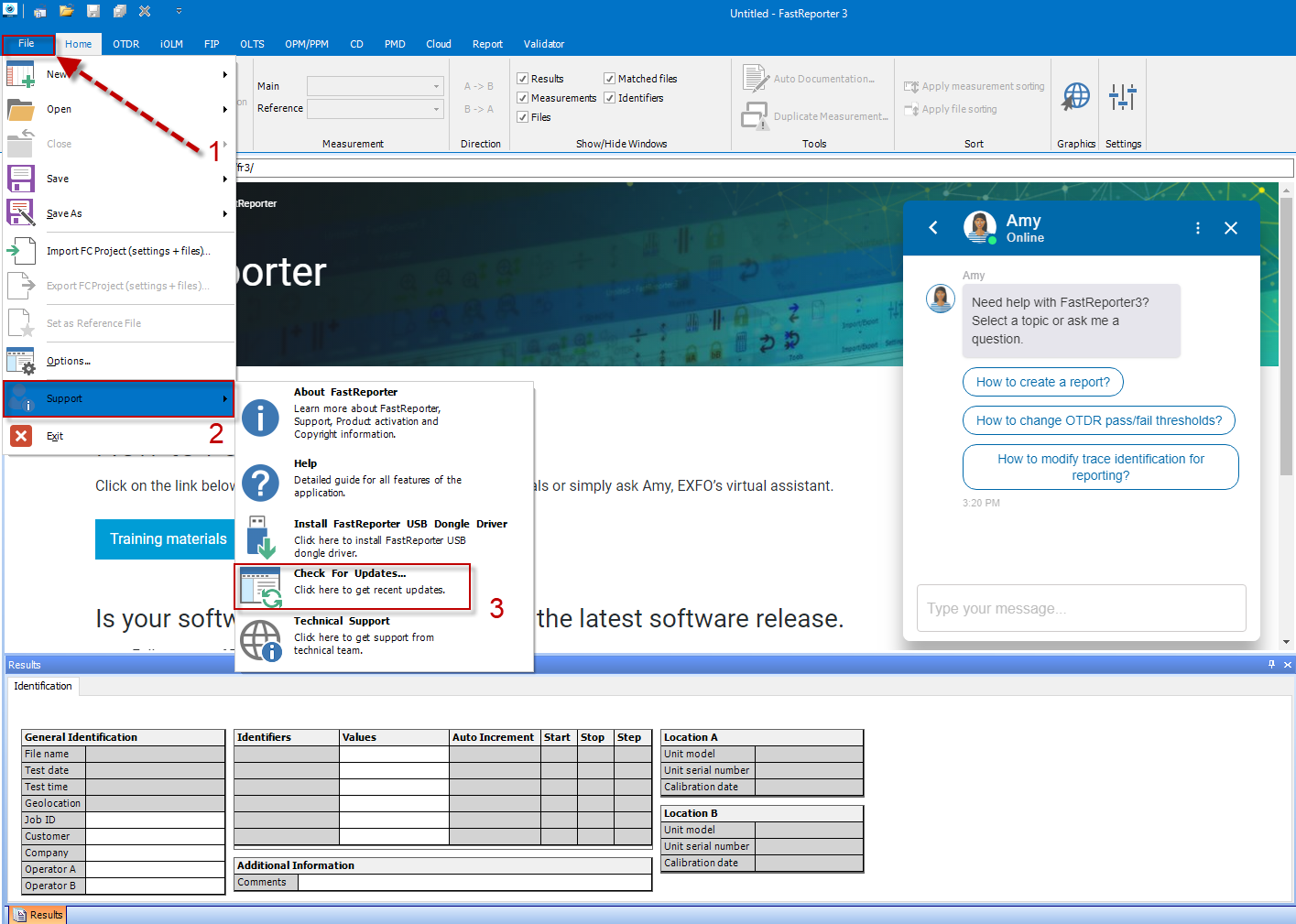Screen dimensions: 1296x924
Task: Click 'How to create a report?' suggestion
Action: 1043,382
